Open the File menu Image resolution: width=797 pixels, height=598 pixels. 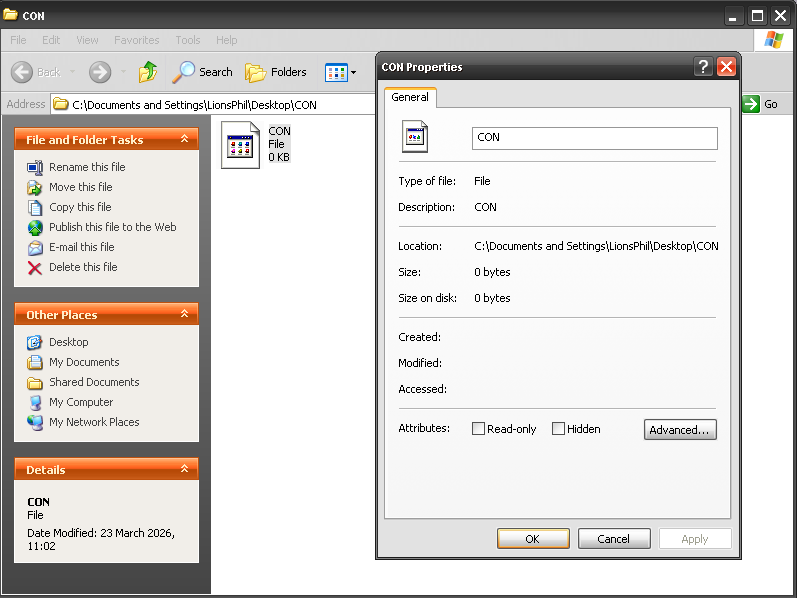pos(18,40)
